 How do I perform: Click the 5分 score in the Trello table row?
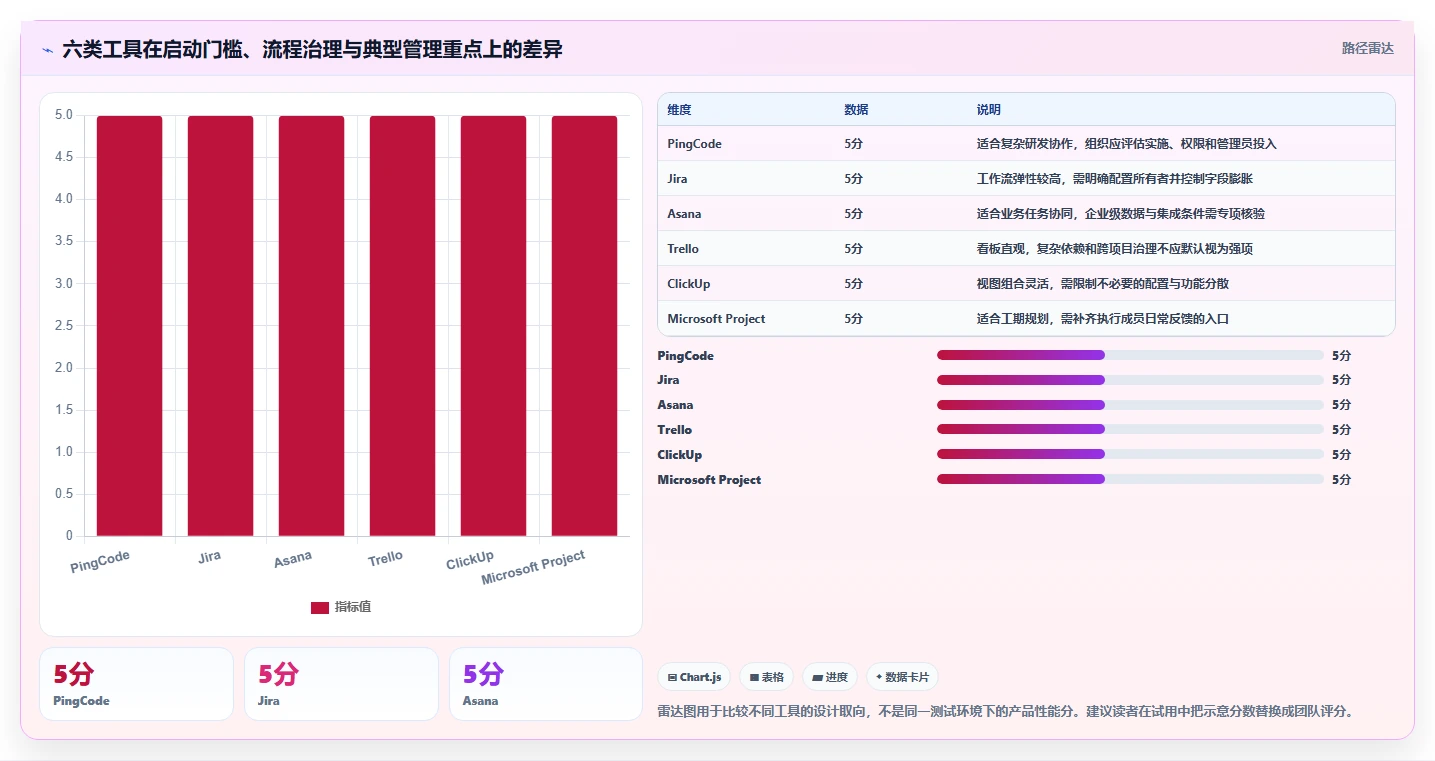(853, 249)
